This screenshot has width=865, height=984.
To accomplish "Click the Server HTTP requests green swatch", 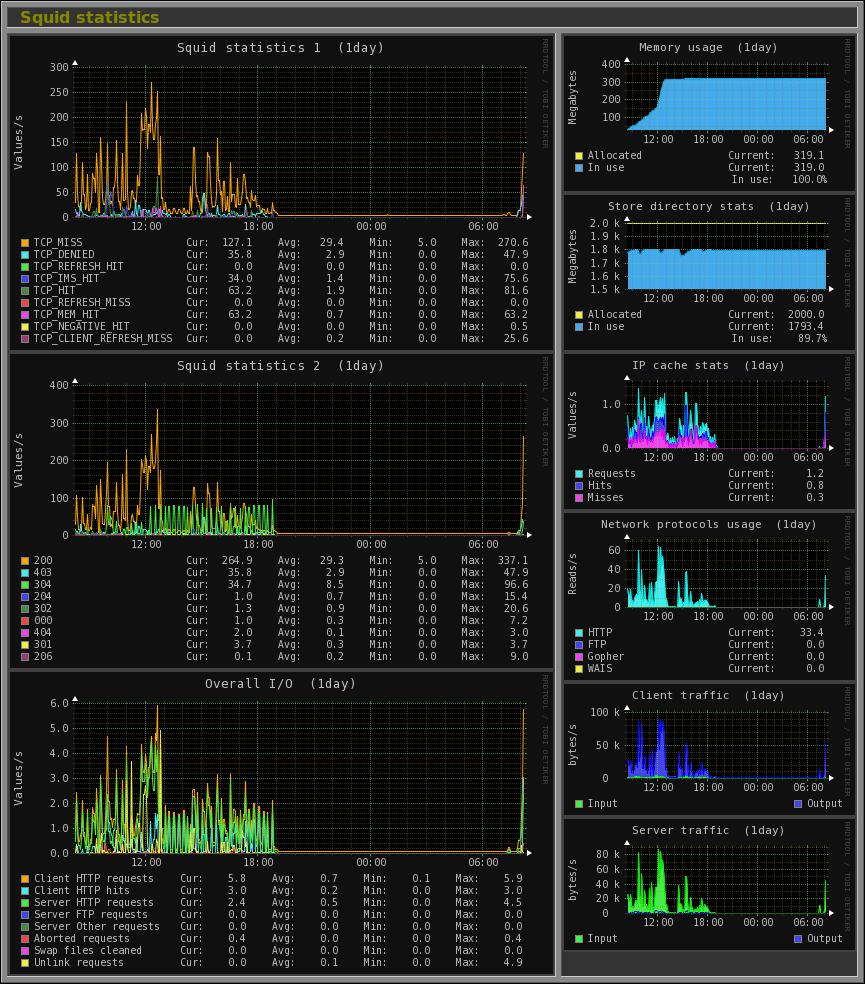I will [x=25, y=903].
